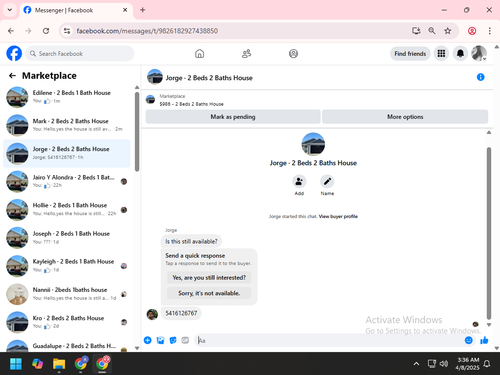Open the volume speaker tray icon
Screen dimensions: 500x375
click(x=444, y=364)
